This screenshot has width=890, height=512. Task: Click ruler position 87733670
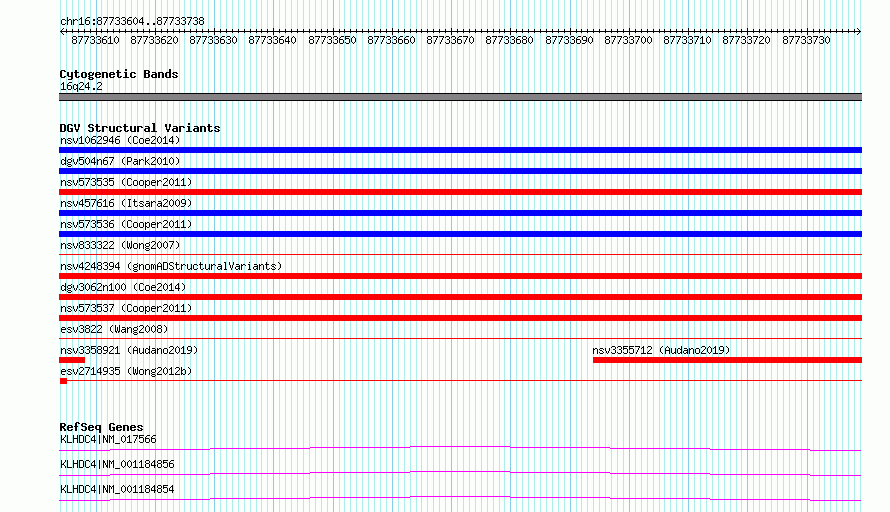tap(450, 40)
